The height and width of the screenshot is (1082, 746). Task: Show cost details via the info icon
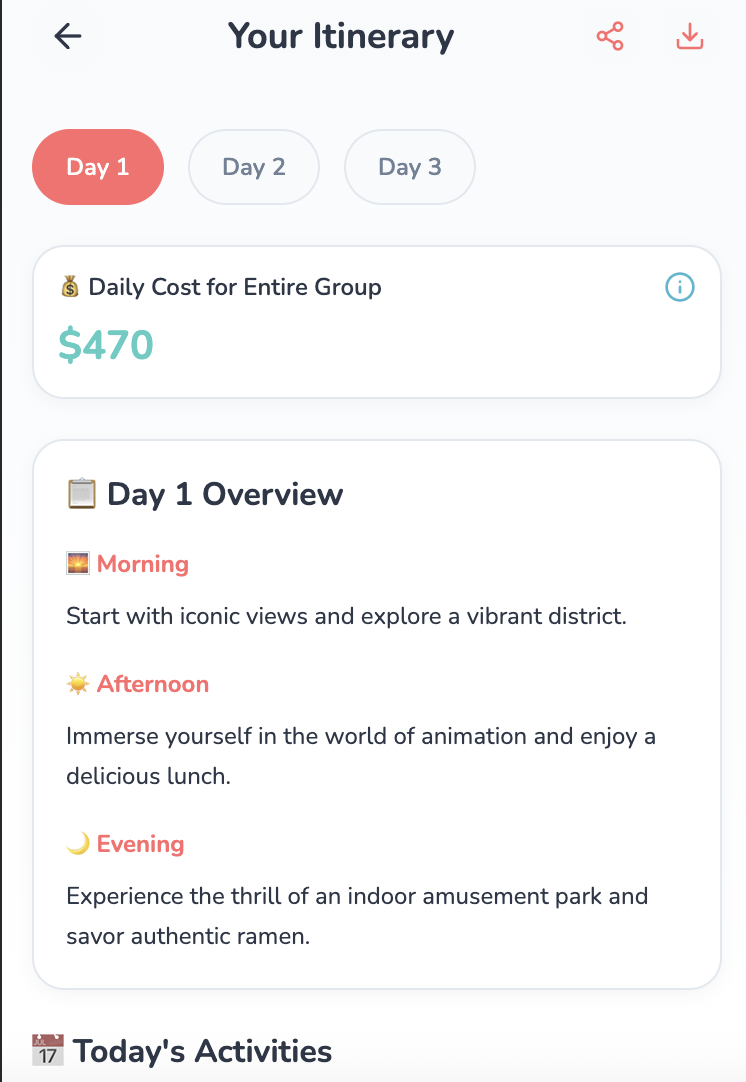(680, 287)
